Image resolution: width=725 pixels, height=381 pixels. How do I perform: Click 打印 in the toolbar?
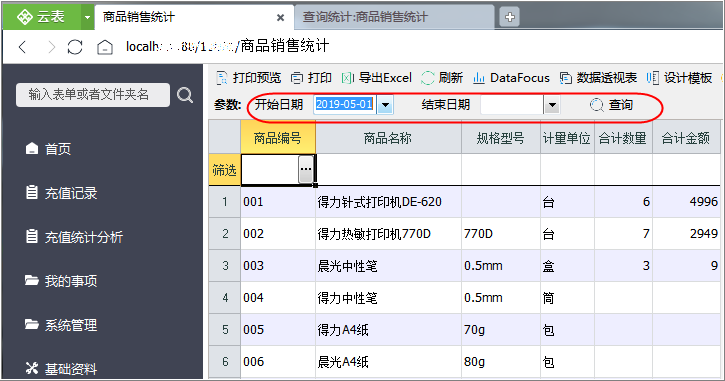click(x=311, y=78)
